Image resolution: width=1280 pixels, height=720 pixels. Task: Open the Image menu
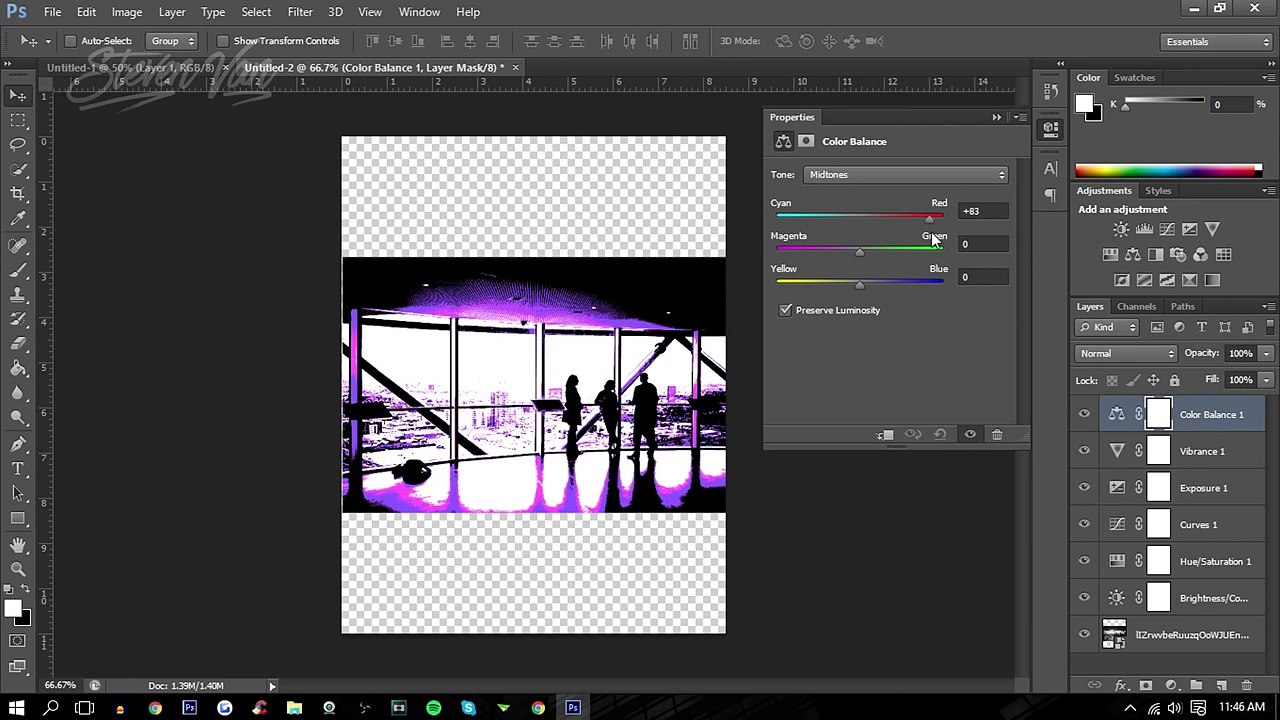pyautogui.click(x=127, y=12)
